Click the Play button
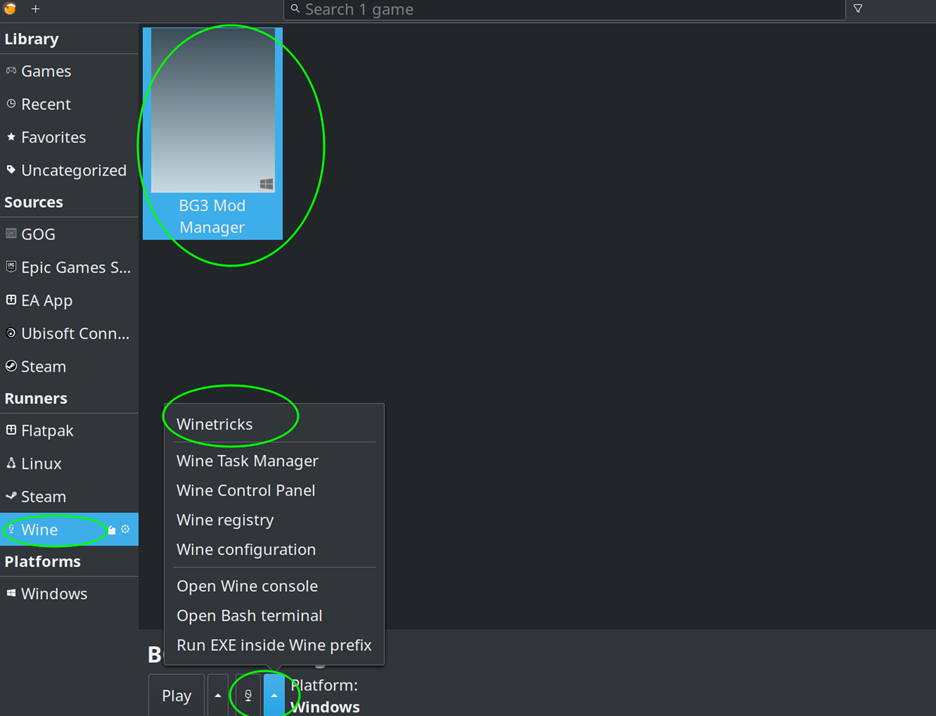 click(177, 696)
